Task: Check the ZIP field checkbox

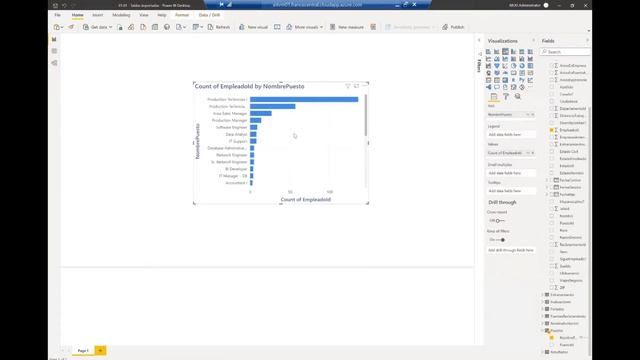Action: pyautogui.click(x=552, y=288)
